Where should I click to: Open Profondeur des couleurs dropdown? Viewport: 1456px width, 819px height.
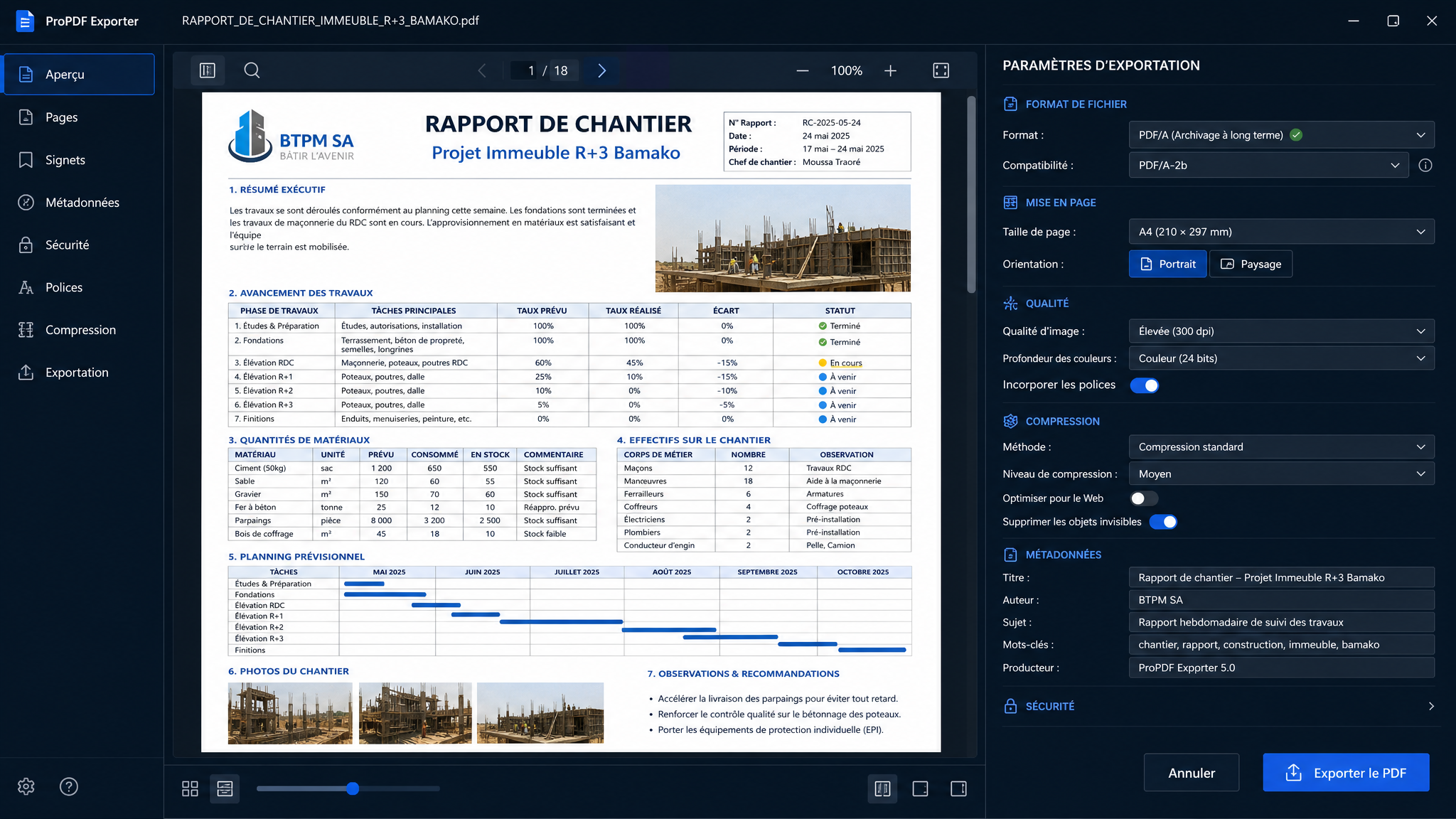coord(1281,358)
